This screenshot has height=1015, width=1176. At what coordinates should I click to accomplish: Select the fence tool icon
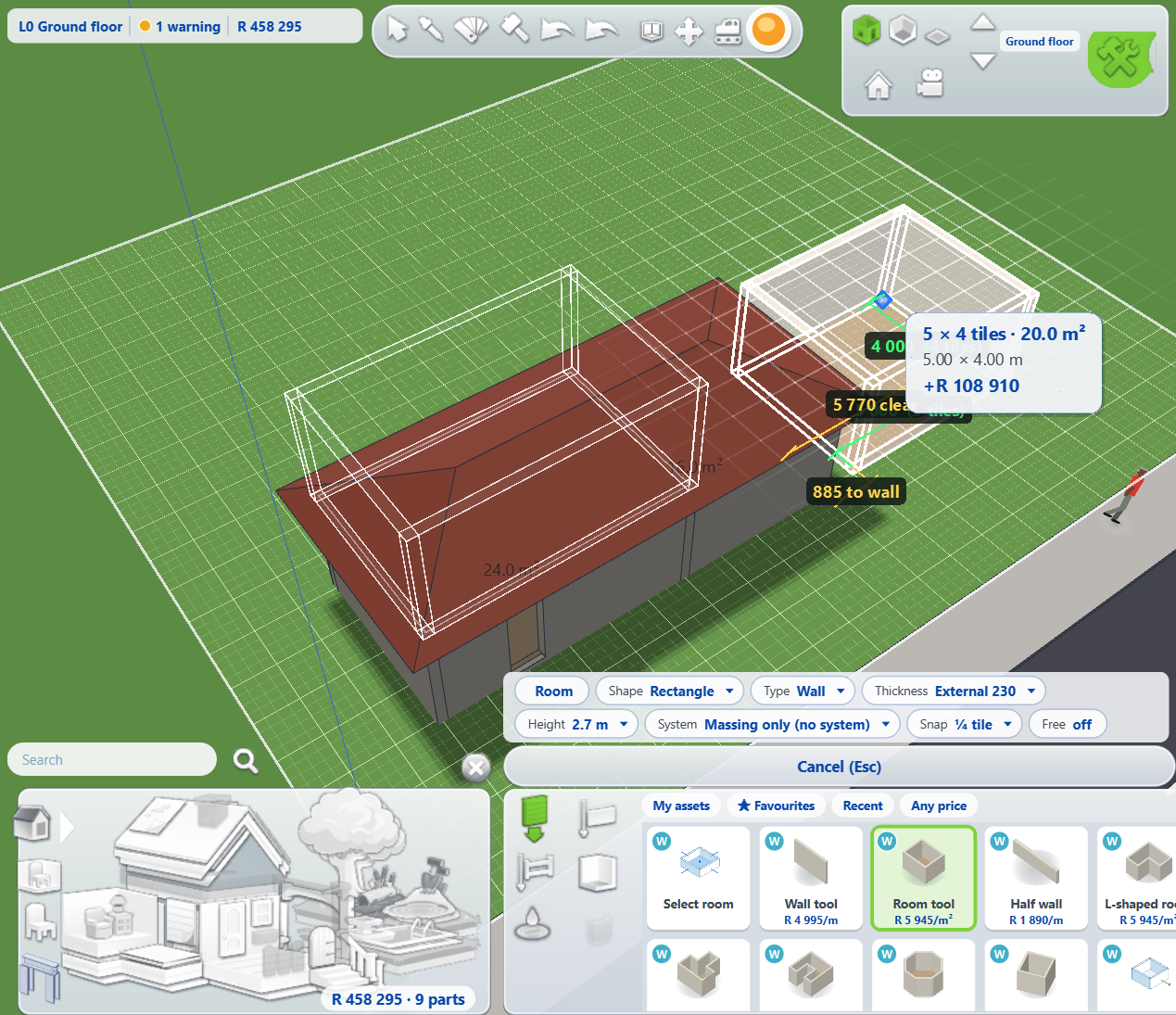coord(535,870)
